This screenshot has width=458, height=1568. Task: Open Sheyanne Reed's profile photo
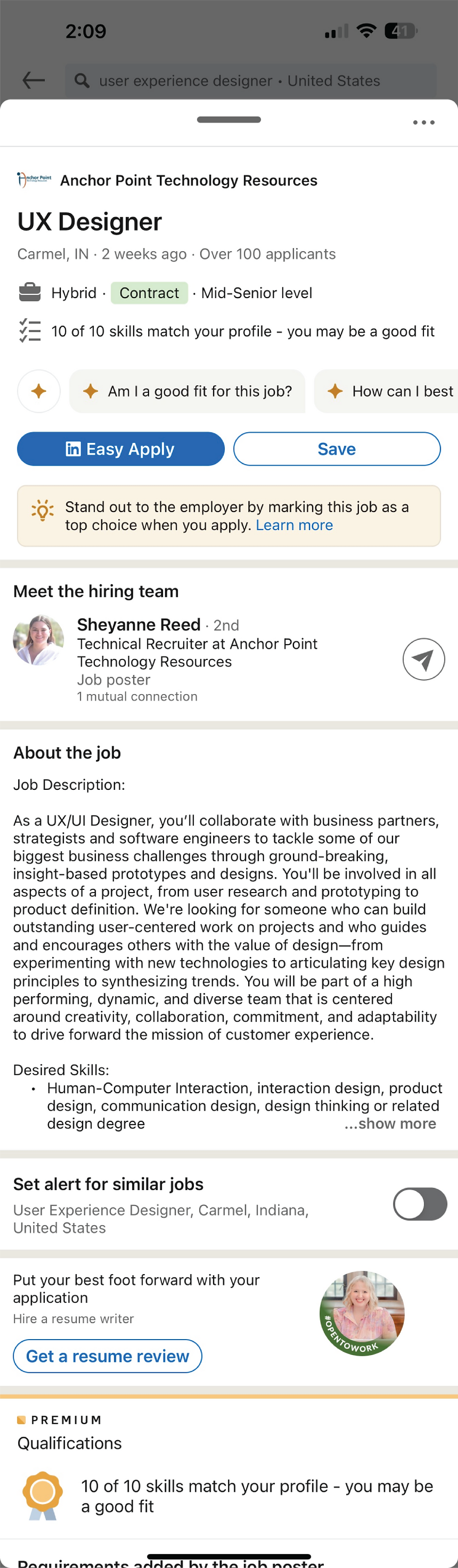pos(38,640)
